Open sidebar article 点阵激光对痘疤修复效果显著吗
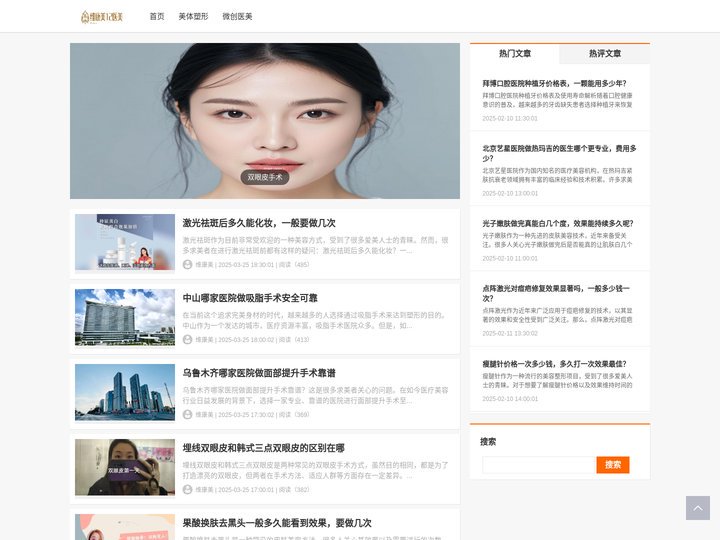Screen dimensions: 720x540 (x=556, y=293)
